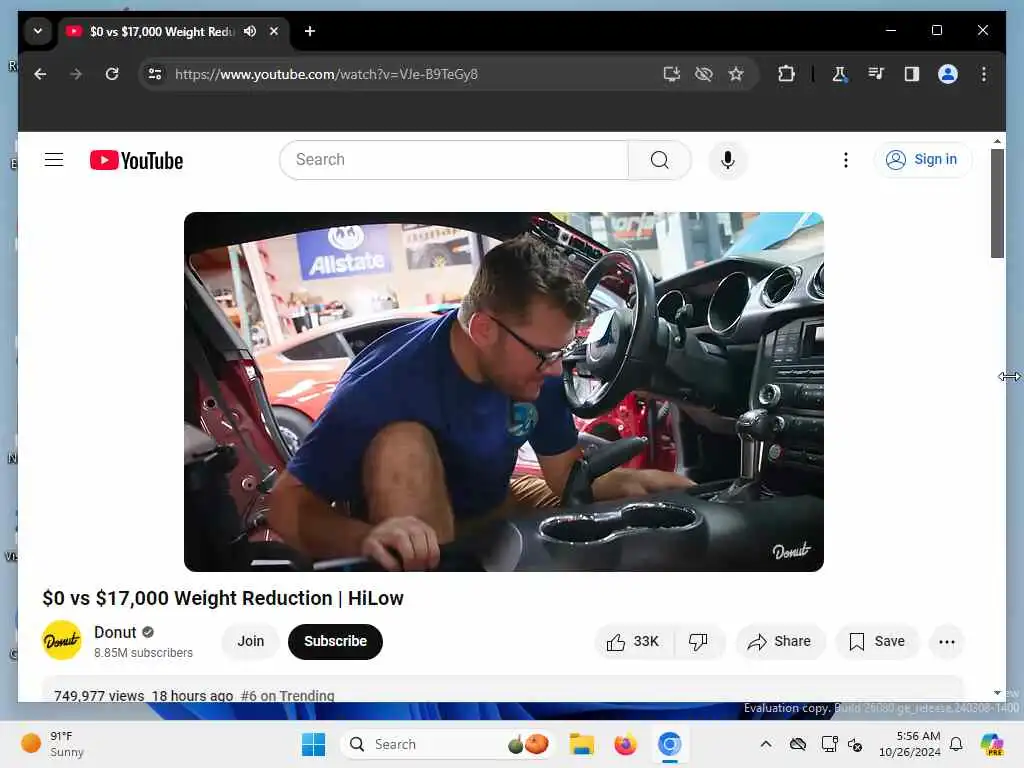
Task: Dislike this video
Action: point(698,642)
